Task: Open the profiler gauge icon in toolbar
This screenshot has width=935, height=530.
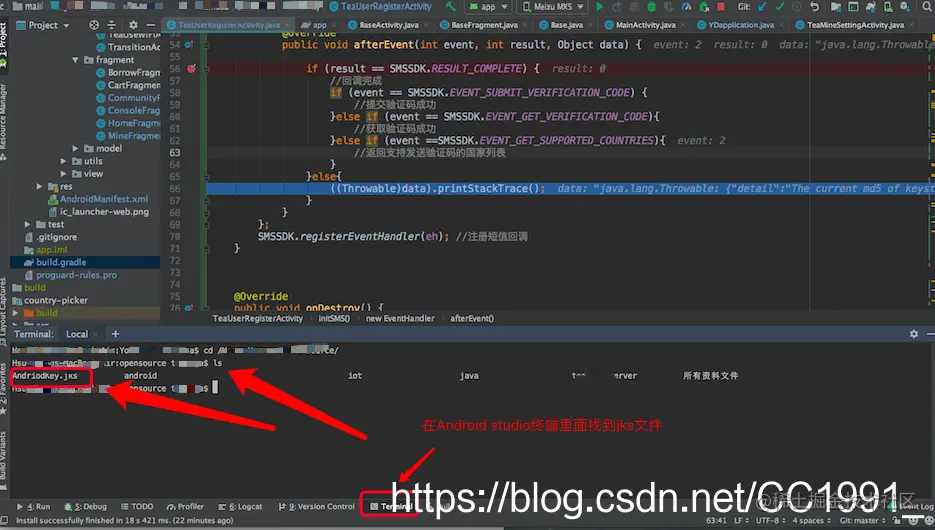Action: click(x=686, y=7)
